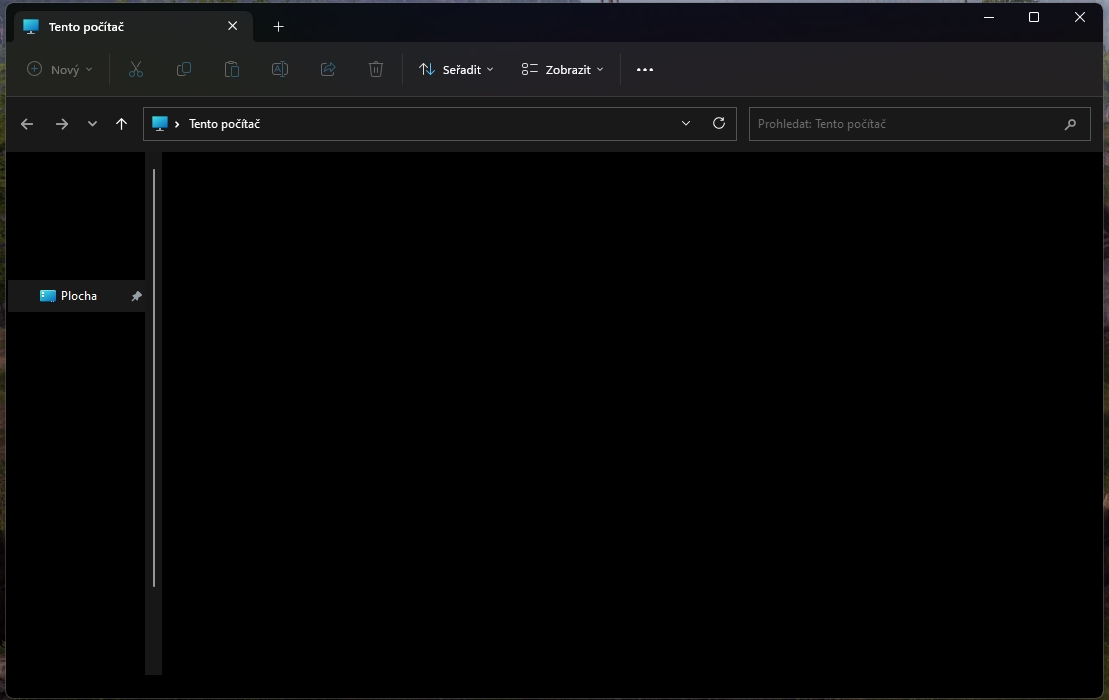Add a new tab with plus button
The height and width of the screenshot is (700, 1109).
(279, 27)
